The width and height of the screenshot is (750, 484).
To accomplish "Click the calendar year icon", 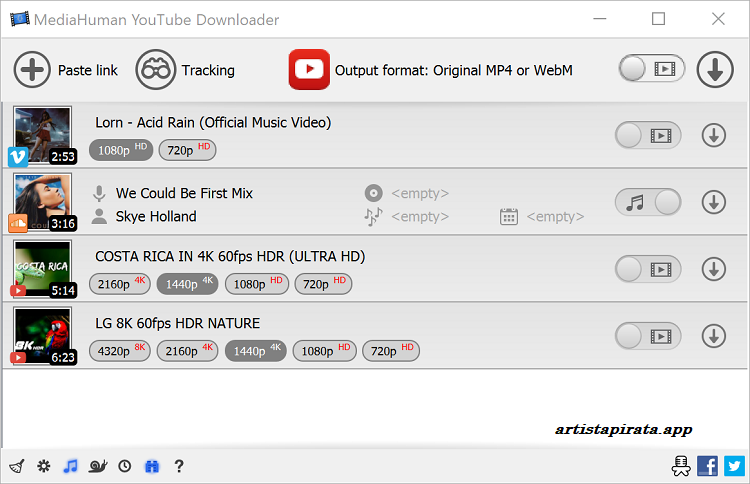I will click(508, 217).
